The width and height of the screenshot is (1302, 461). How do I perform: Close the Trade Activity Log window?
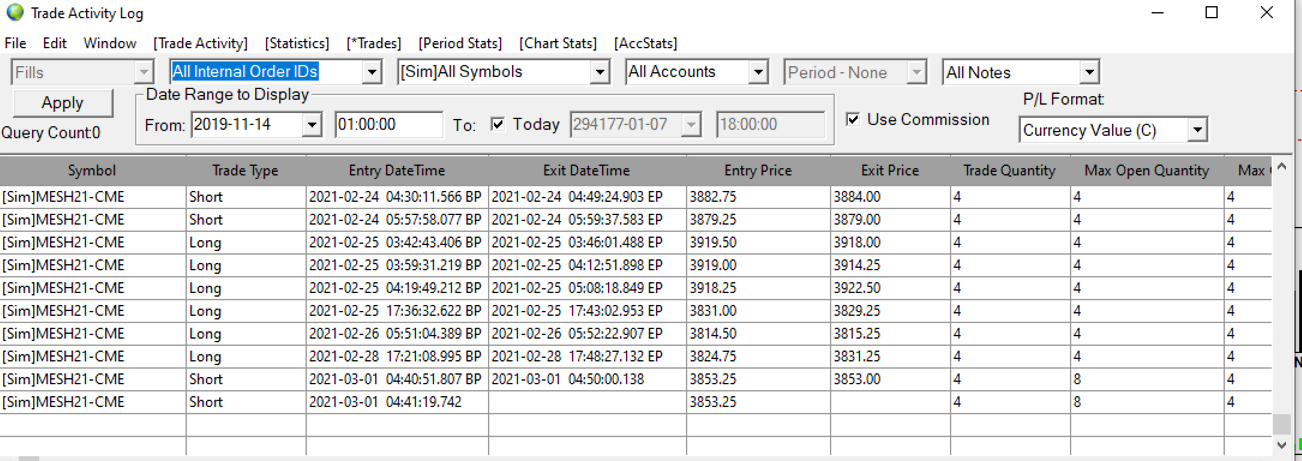tap(1265, 13)
